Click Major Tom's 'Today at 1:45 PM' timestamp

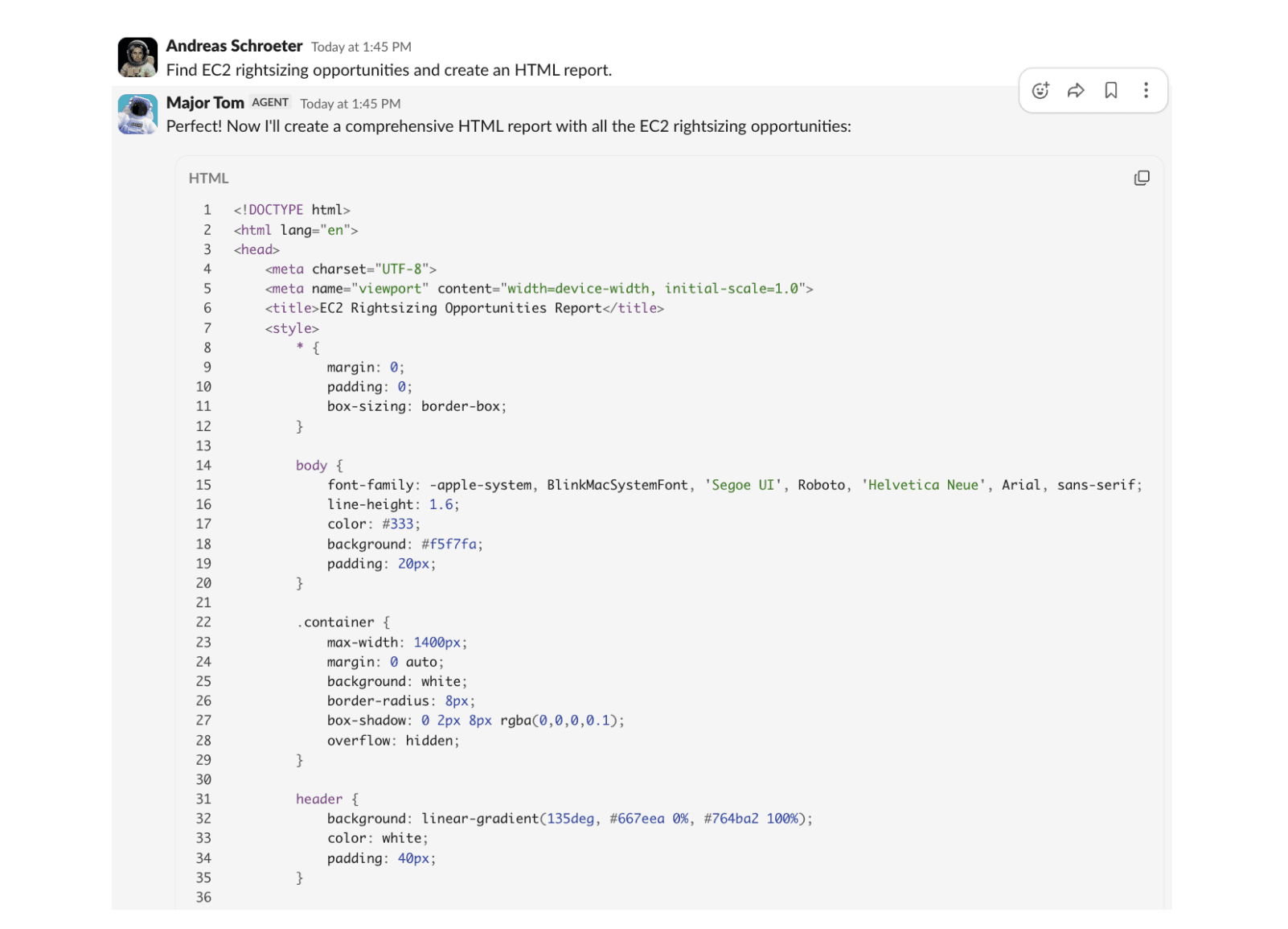click(x=351, y=104)
